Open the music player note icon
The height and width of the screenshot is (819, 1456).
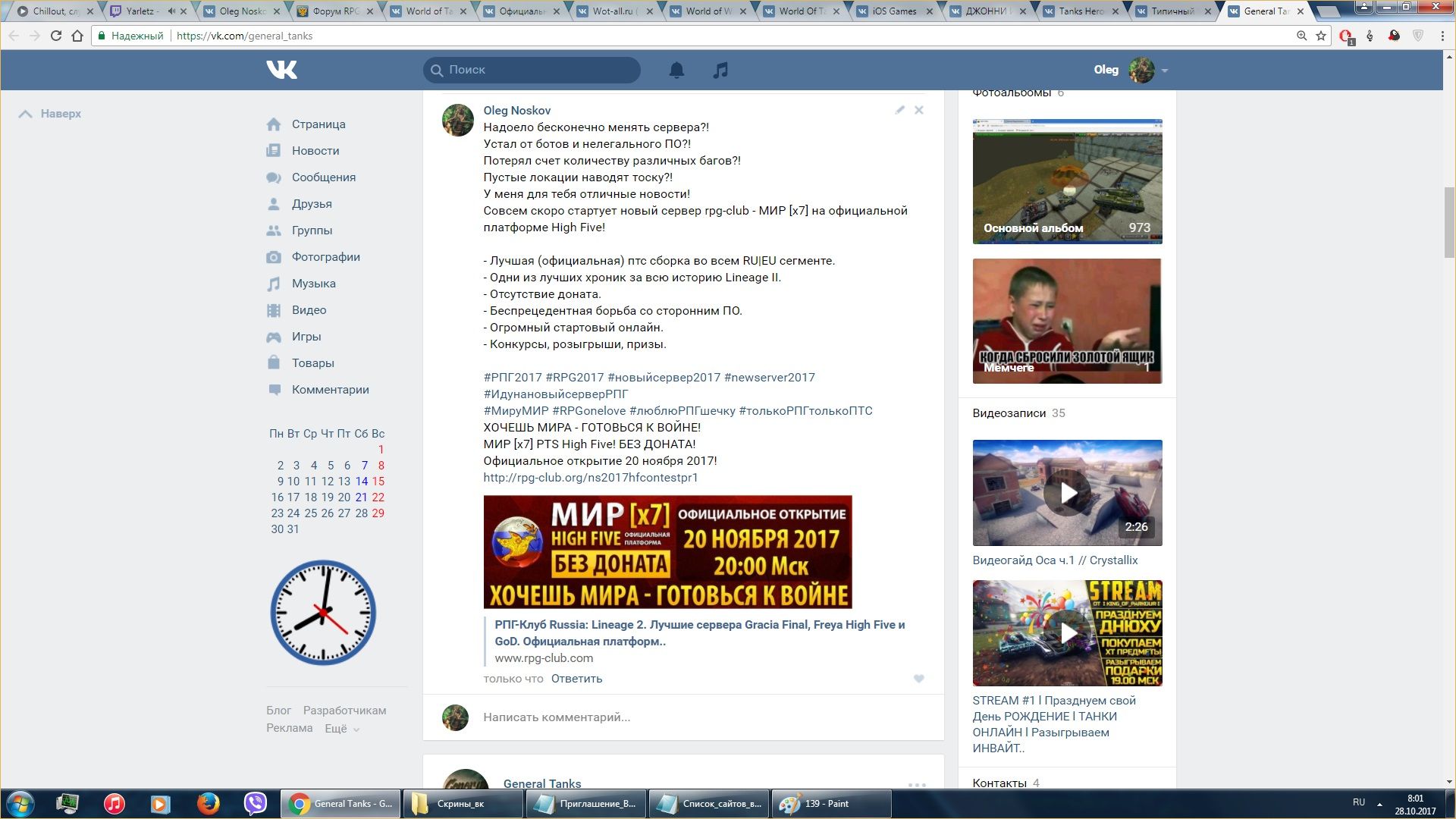pyautogui.click(x=720, y=70)
